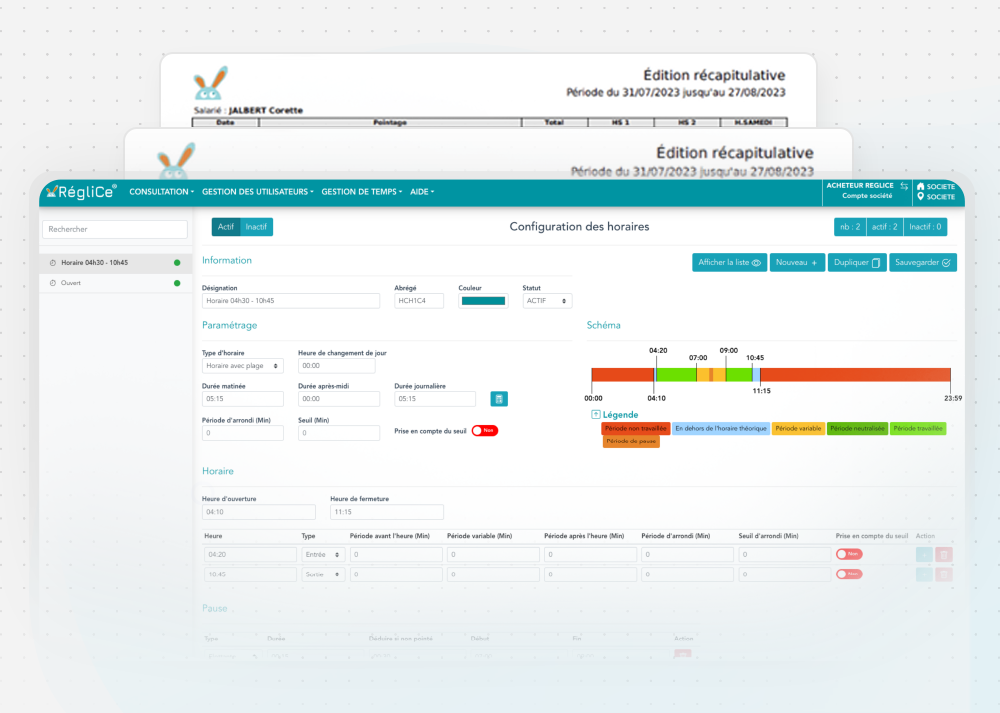Click the En dehors de l'horaire théorique legend
This screenshot has height=713, width=1000.
pyautogui.click(x=721, y=429)
